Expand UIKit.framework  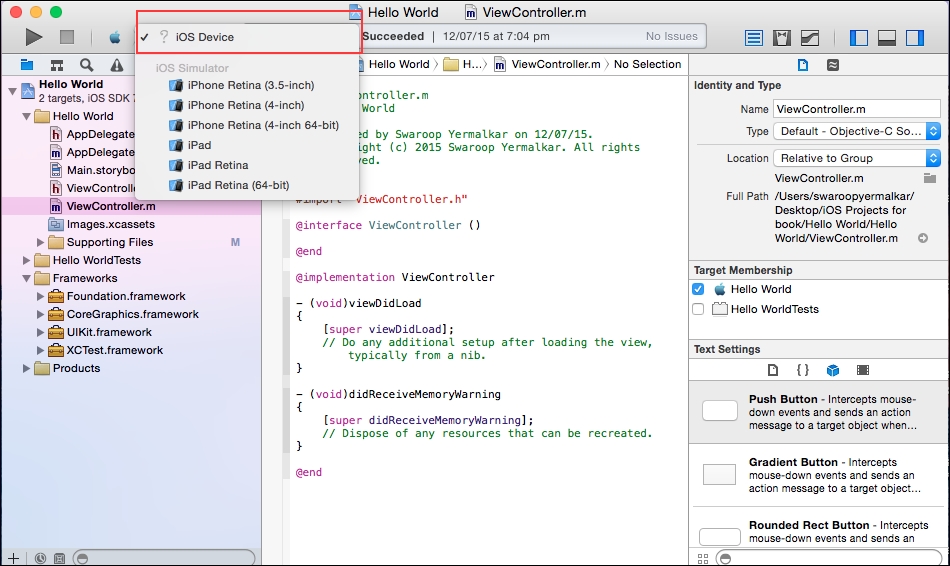40,332
